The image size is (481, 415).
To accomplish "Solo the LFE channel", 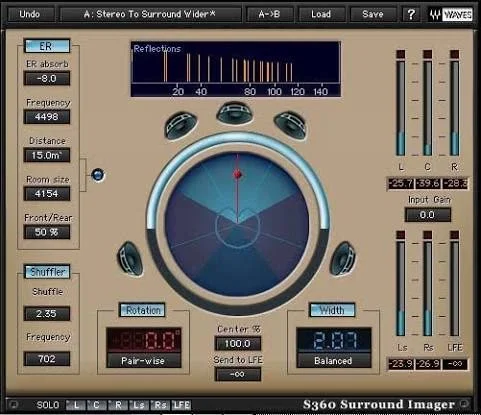I will tap(182, 405).
